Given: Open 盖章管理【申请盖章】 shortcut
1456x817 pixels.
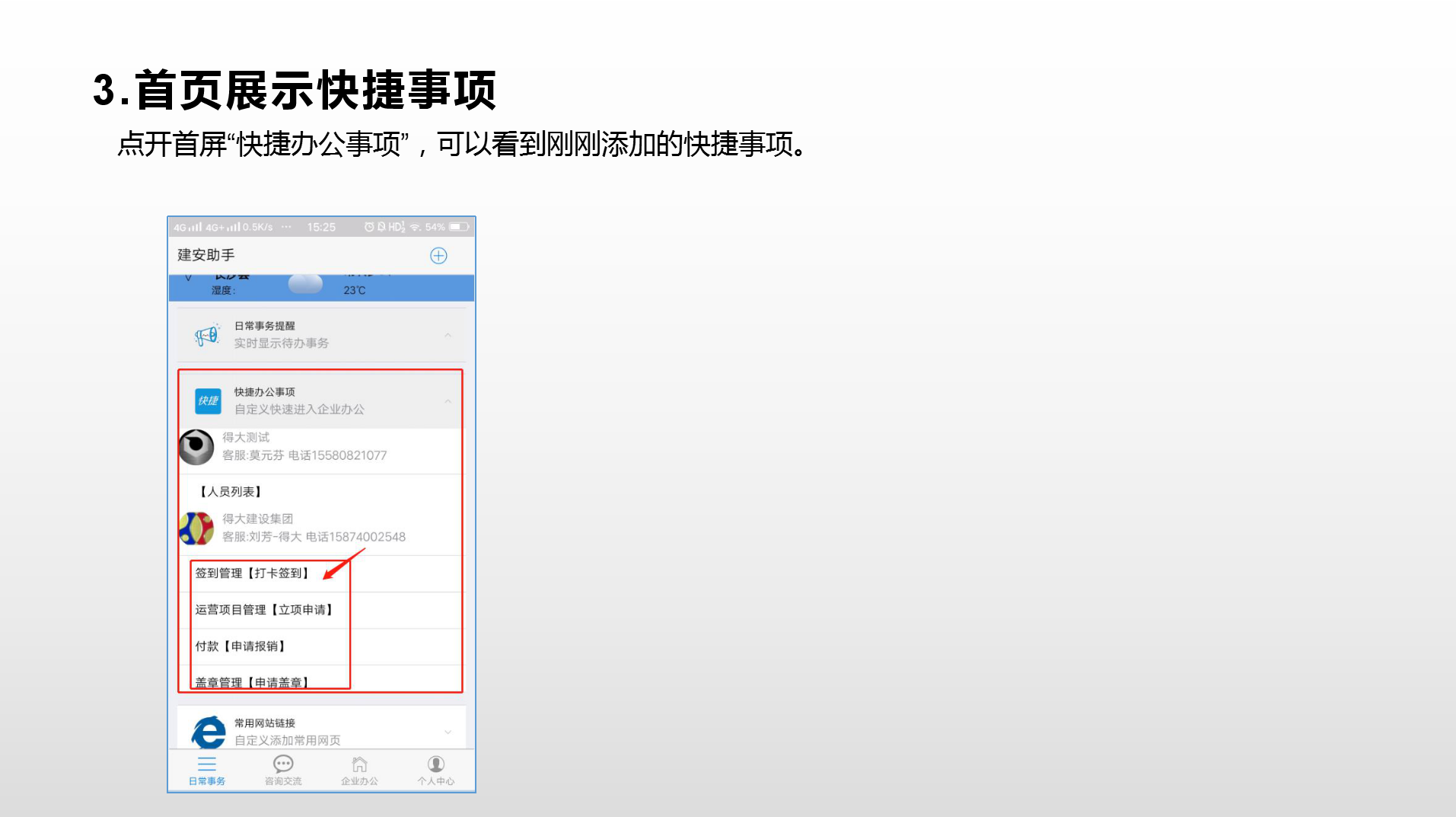Looking at the screenshot, I should pyautogui.click(x=252, y=682).
